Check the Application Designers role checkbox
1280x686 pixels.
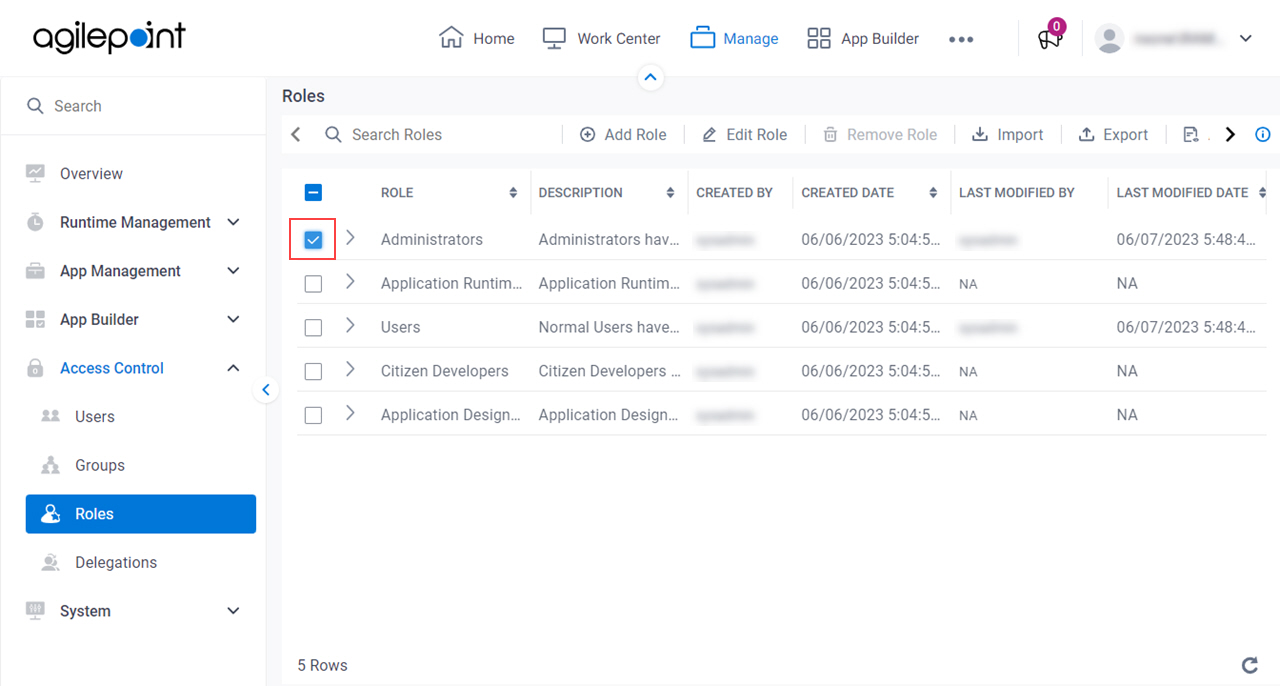(313, 415)
